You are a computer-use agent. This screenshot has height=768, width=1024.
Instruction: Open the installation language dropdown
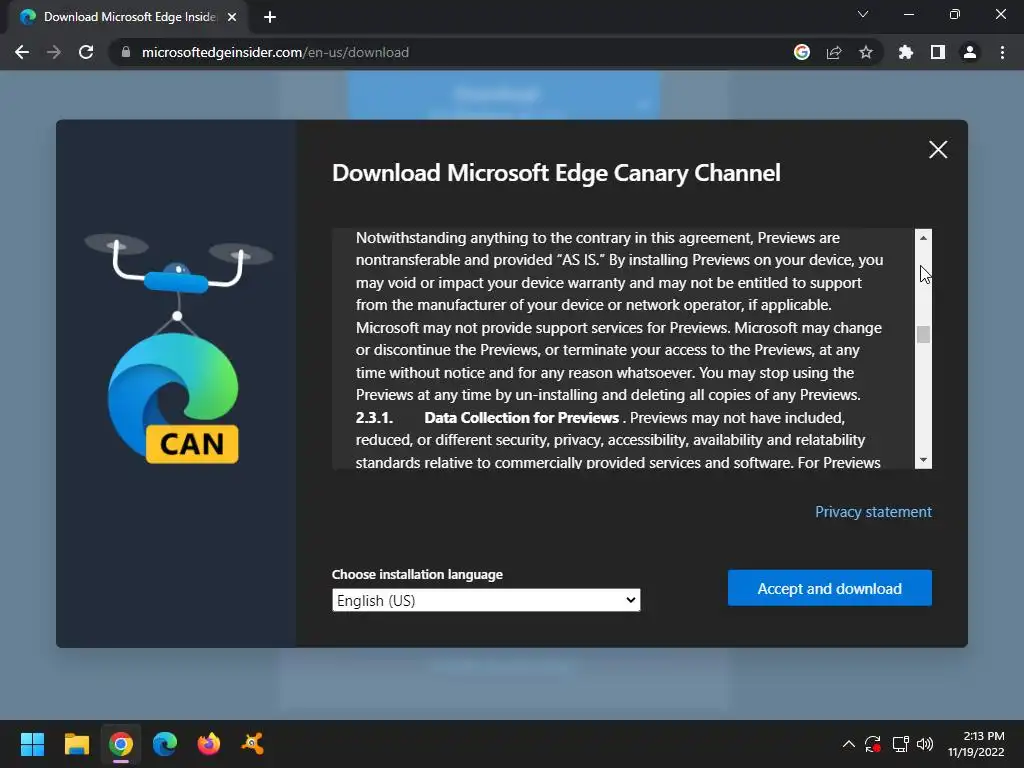click(486, 600)
